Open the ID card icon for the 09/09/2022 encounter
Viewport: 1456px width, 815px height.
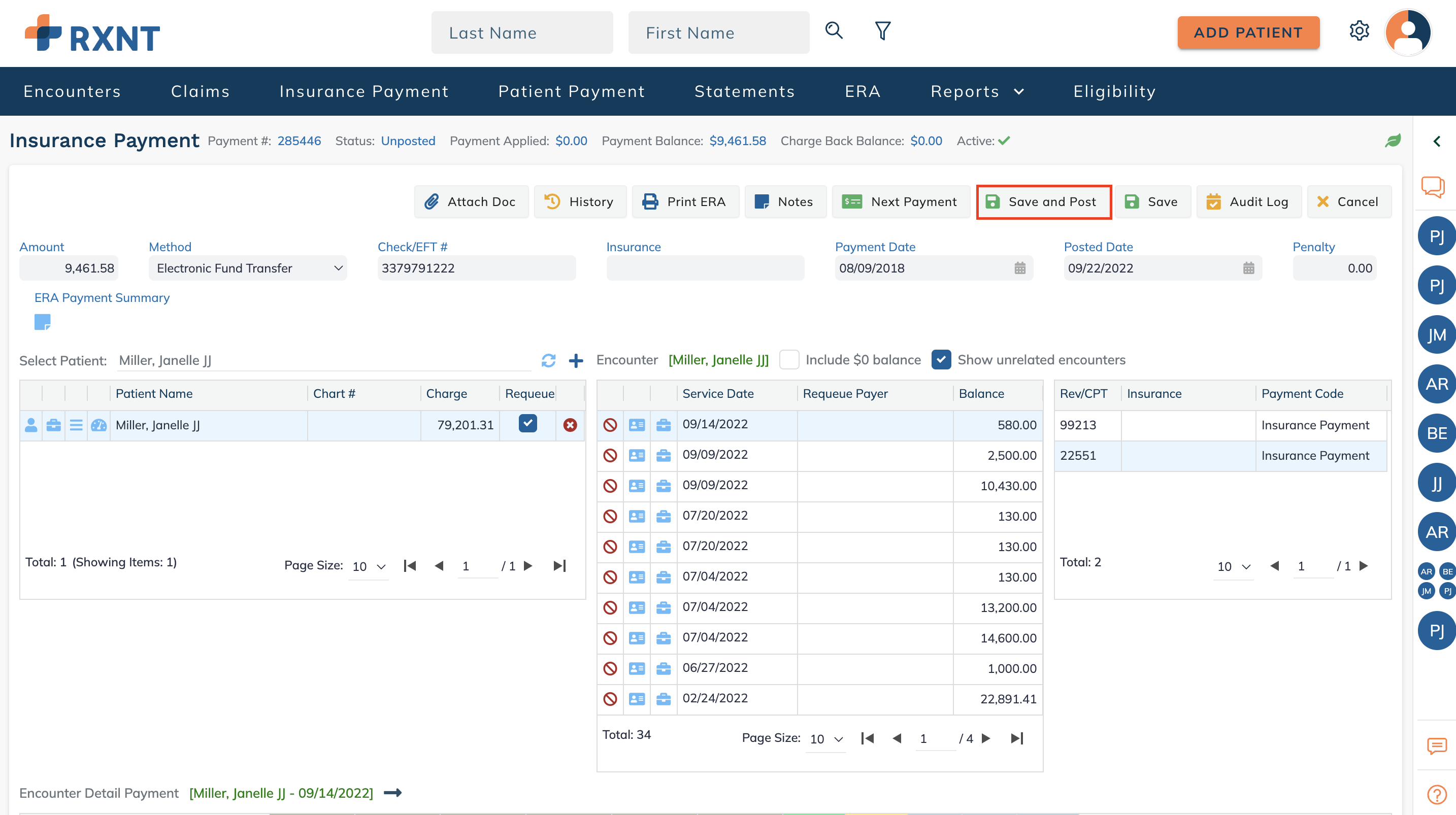coord(637,455)
